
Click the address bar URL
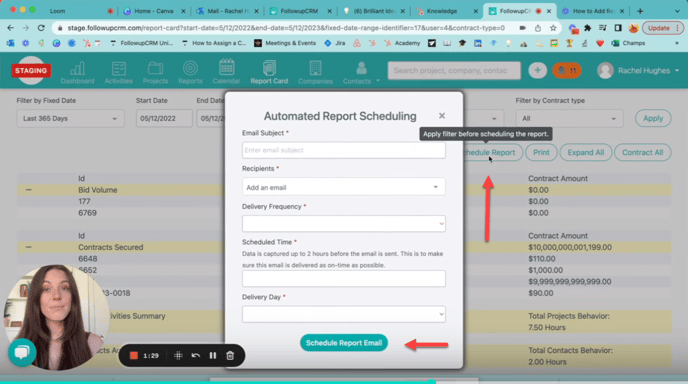pyautogui.click(x=286, y=28)
